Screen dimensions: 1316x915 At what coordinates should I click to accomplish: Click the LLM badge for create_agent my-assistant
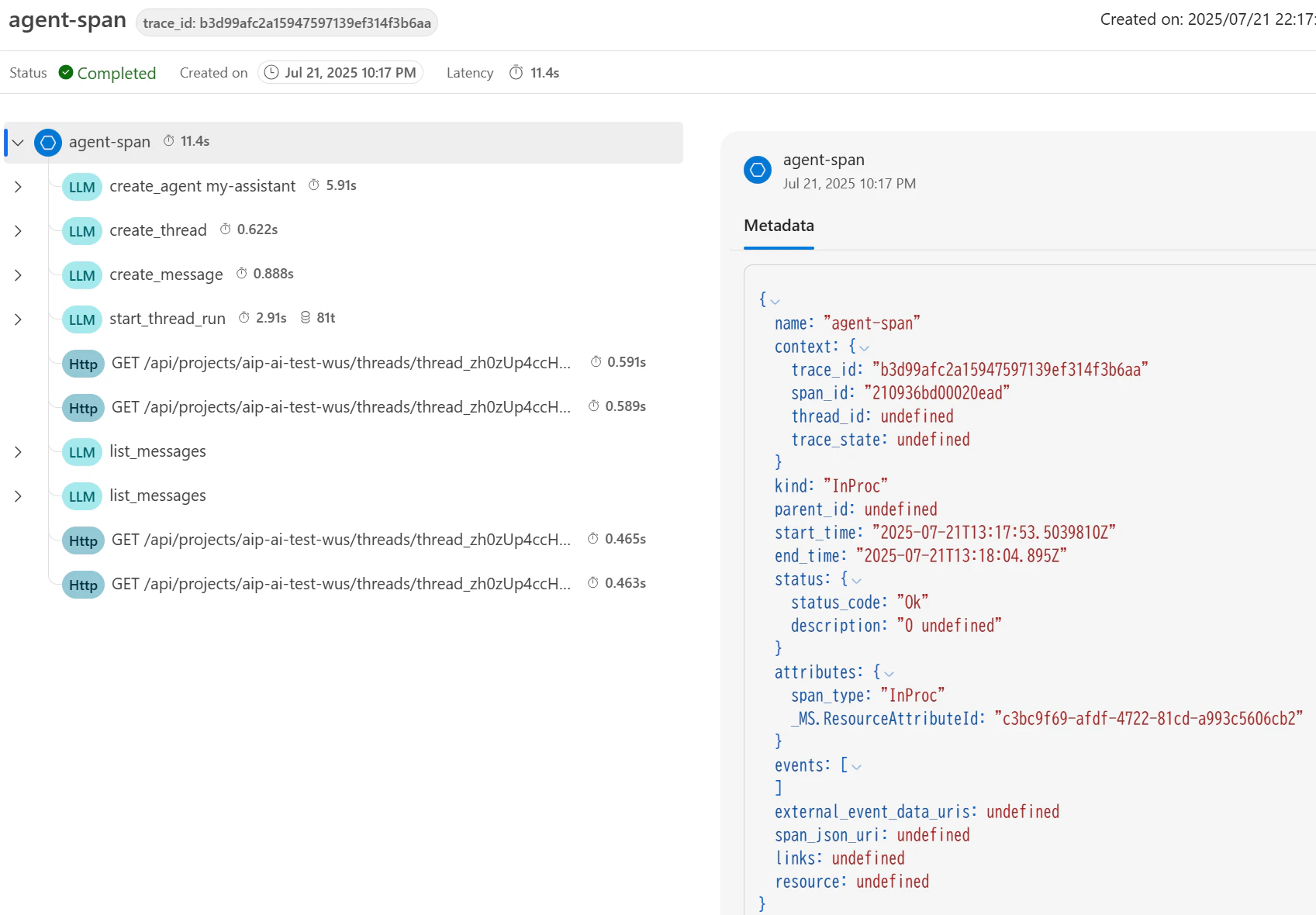(x=82, y=187)
